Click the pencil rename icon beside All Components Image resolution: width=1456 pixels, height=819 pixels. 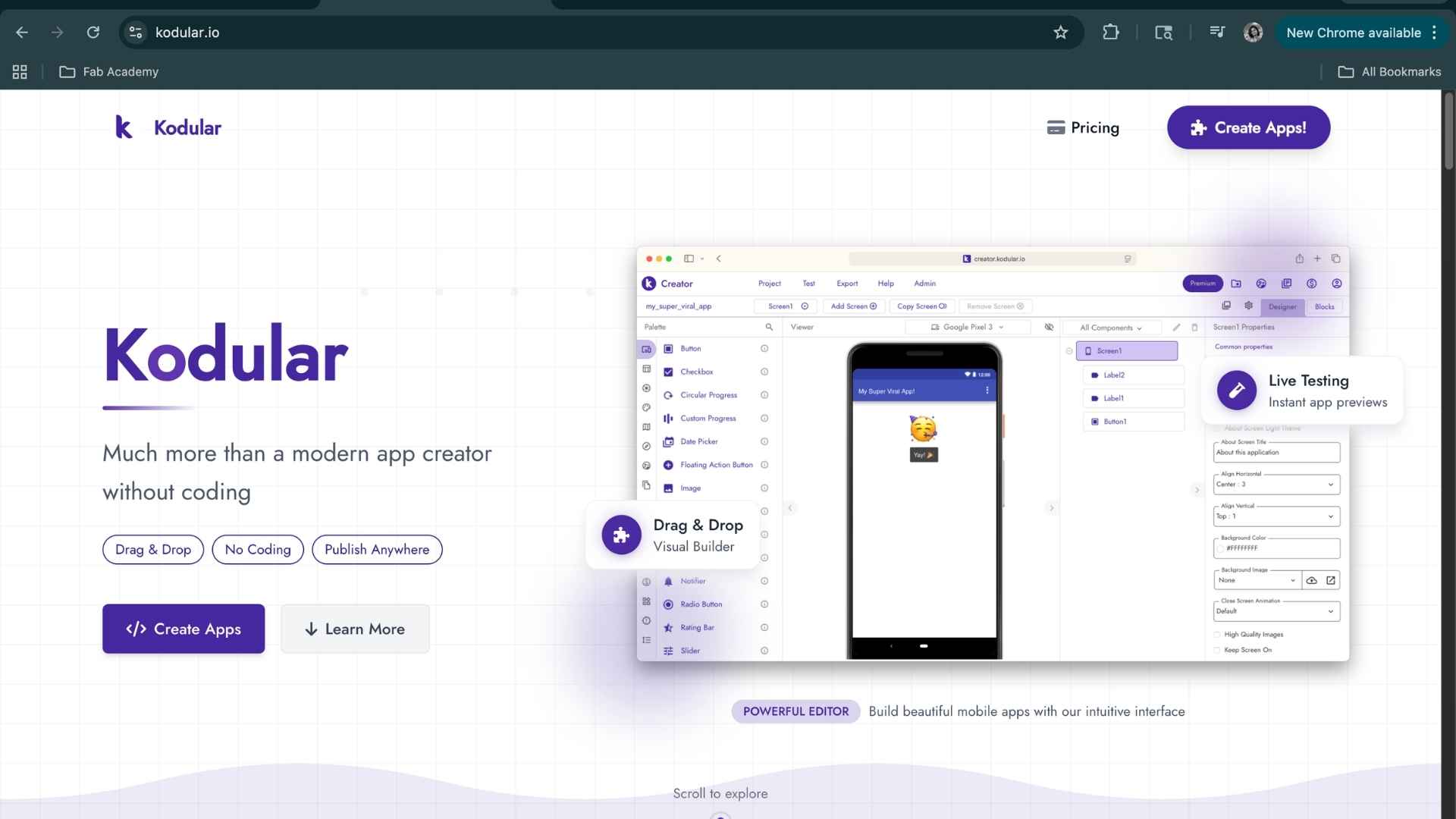point(1176,328)
